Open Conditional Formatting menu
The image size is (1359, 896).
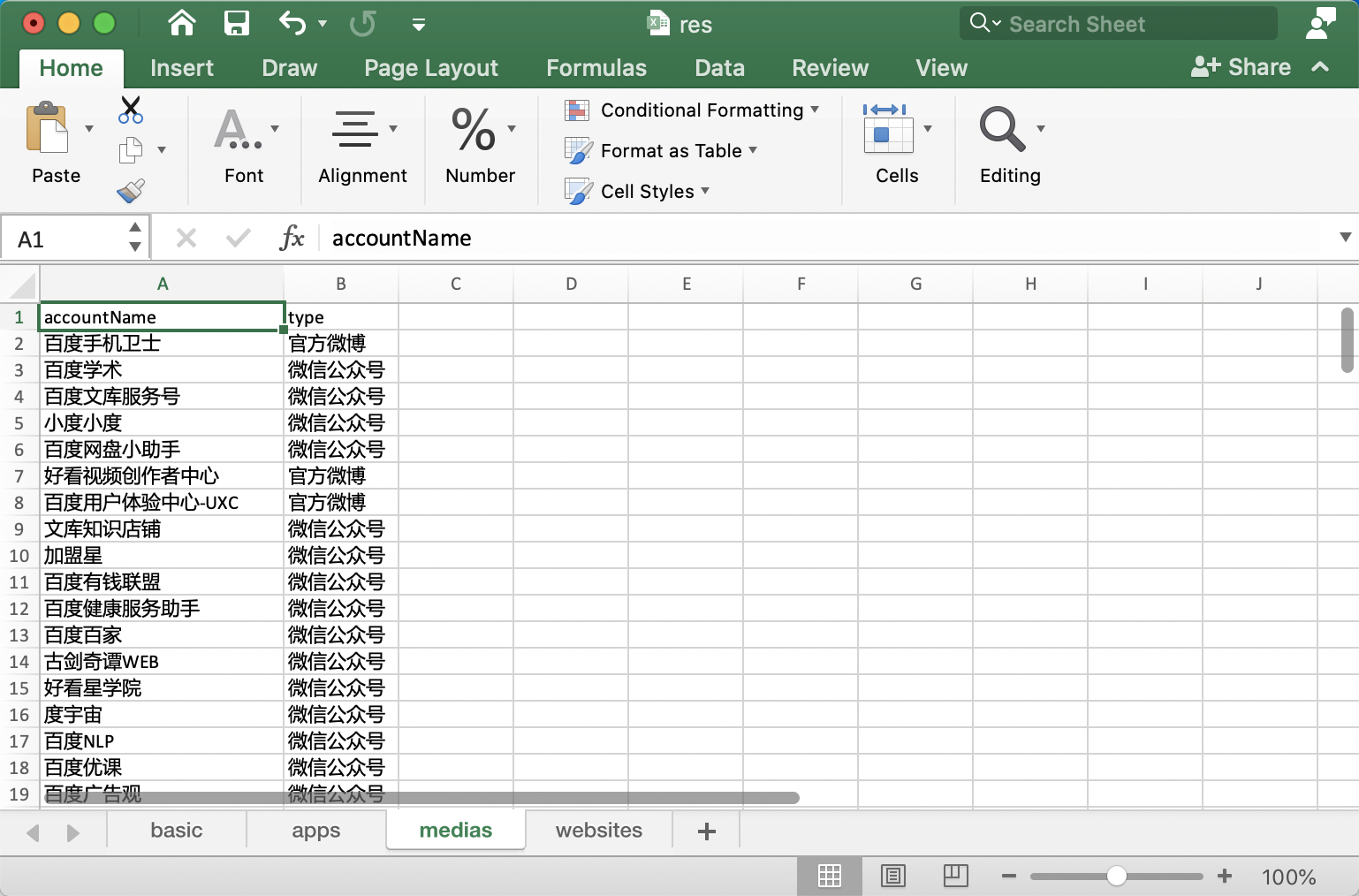coord(692,110)
